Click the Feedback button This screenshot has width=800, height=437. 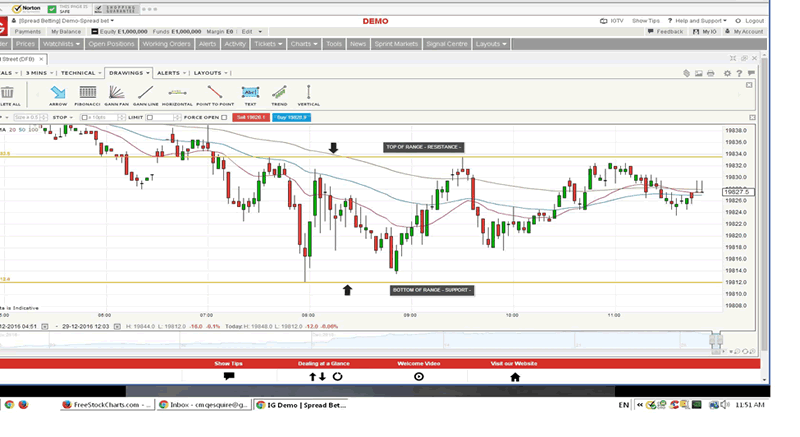coord(665,32)
